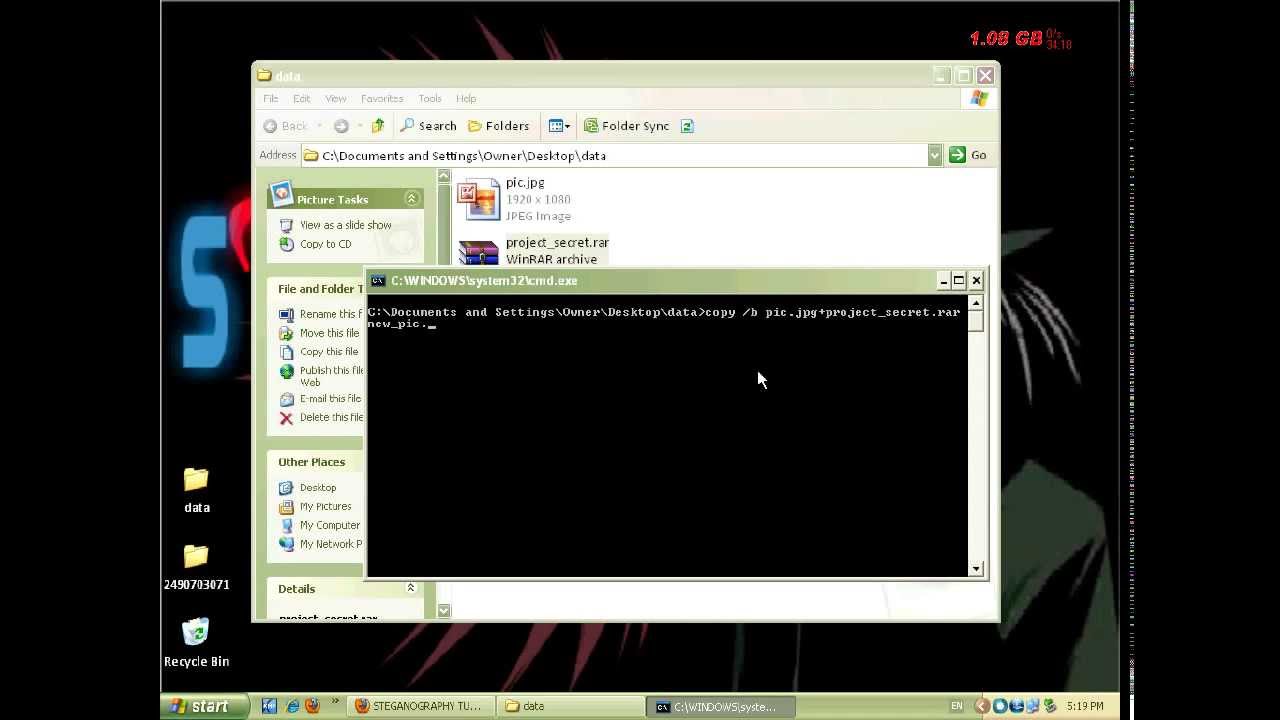The height and width of the screenshot is (720, 1280).
Task: Select the data folder on desktop
Action: [197, 491]
